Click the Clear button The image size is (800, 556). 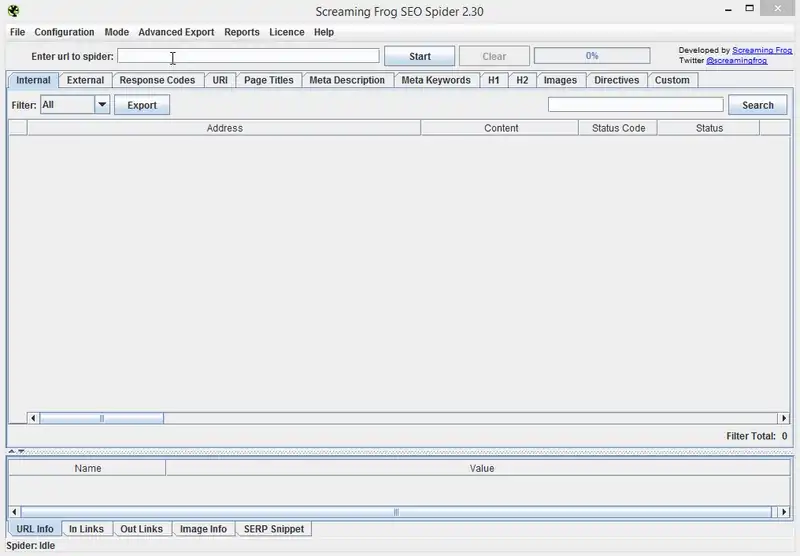[x=494, y=56]
